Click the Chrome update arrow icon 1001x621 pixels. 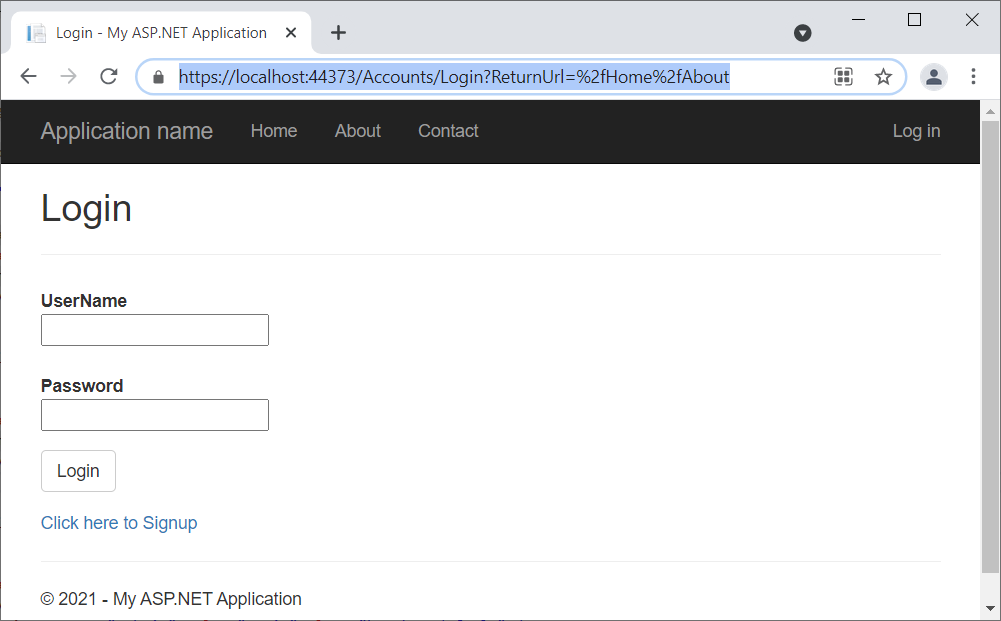point(802,33)
